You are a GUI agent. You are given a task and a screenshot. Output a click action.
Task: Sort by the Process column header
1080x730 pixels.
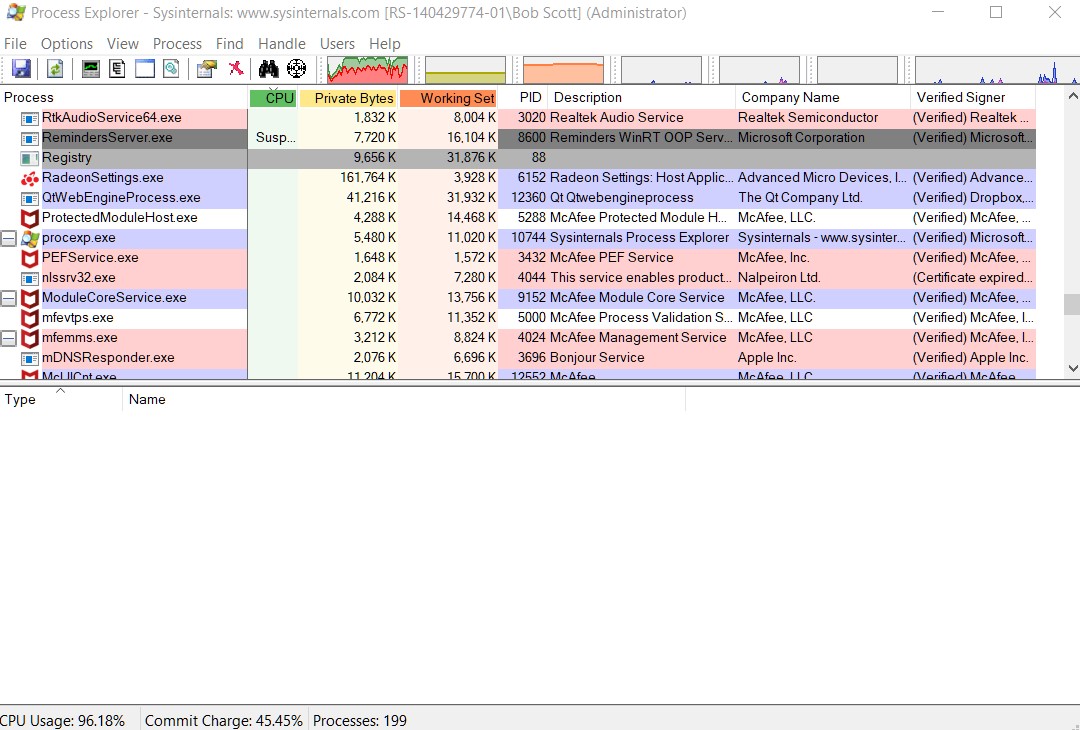coord(124,98)
